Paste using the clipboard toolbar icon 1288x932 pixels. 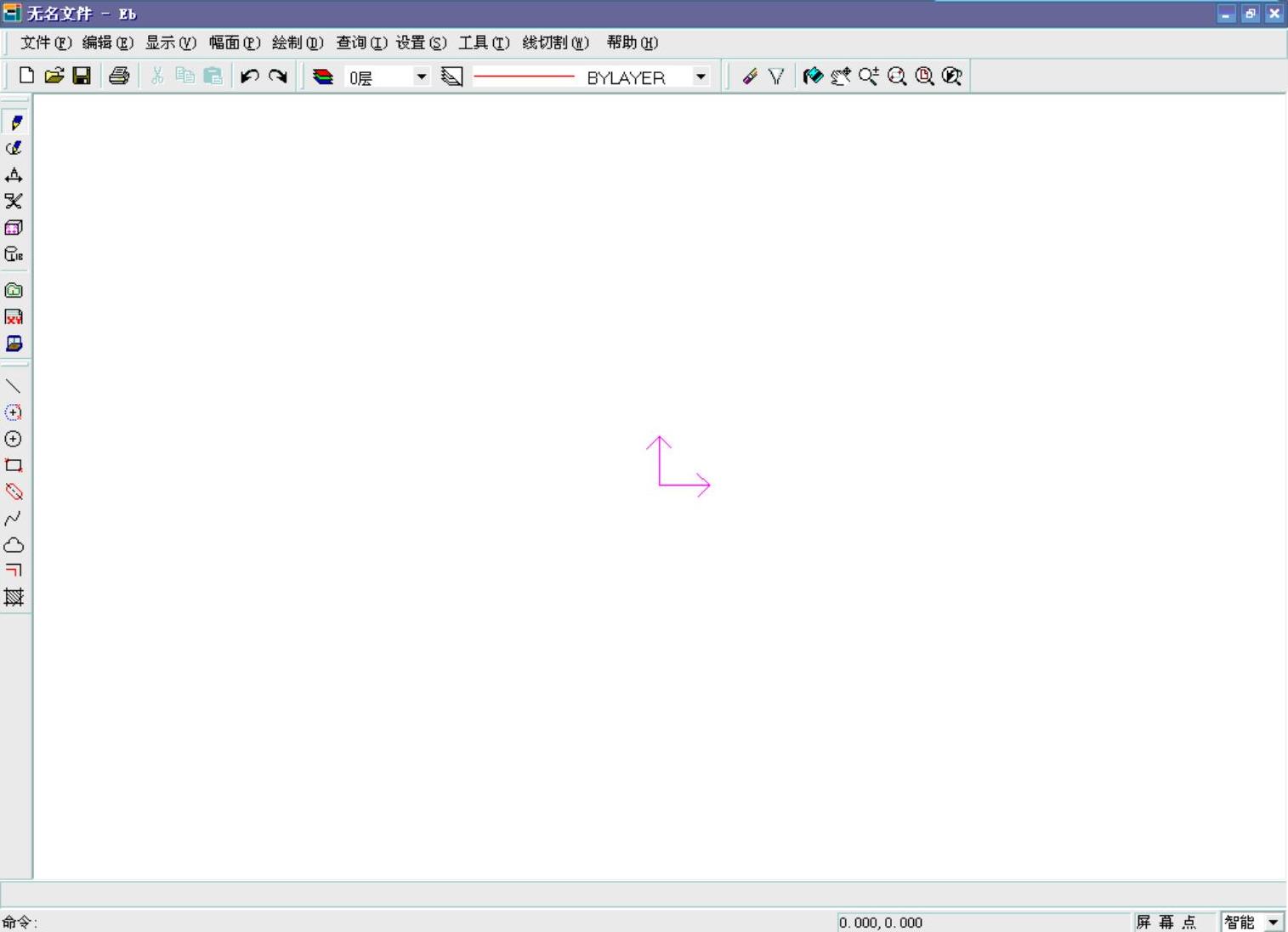[x=213, y=76]
